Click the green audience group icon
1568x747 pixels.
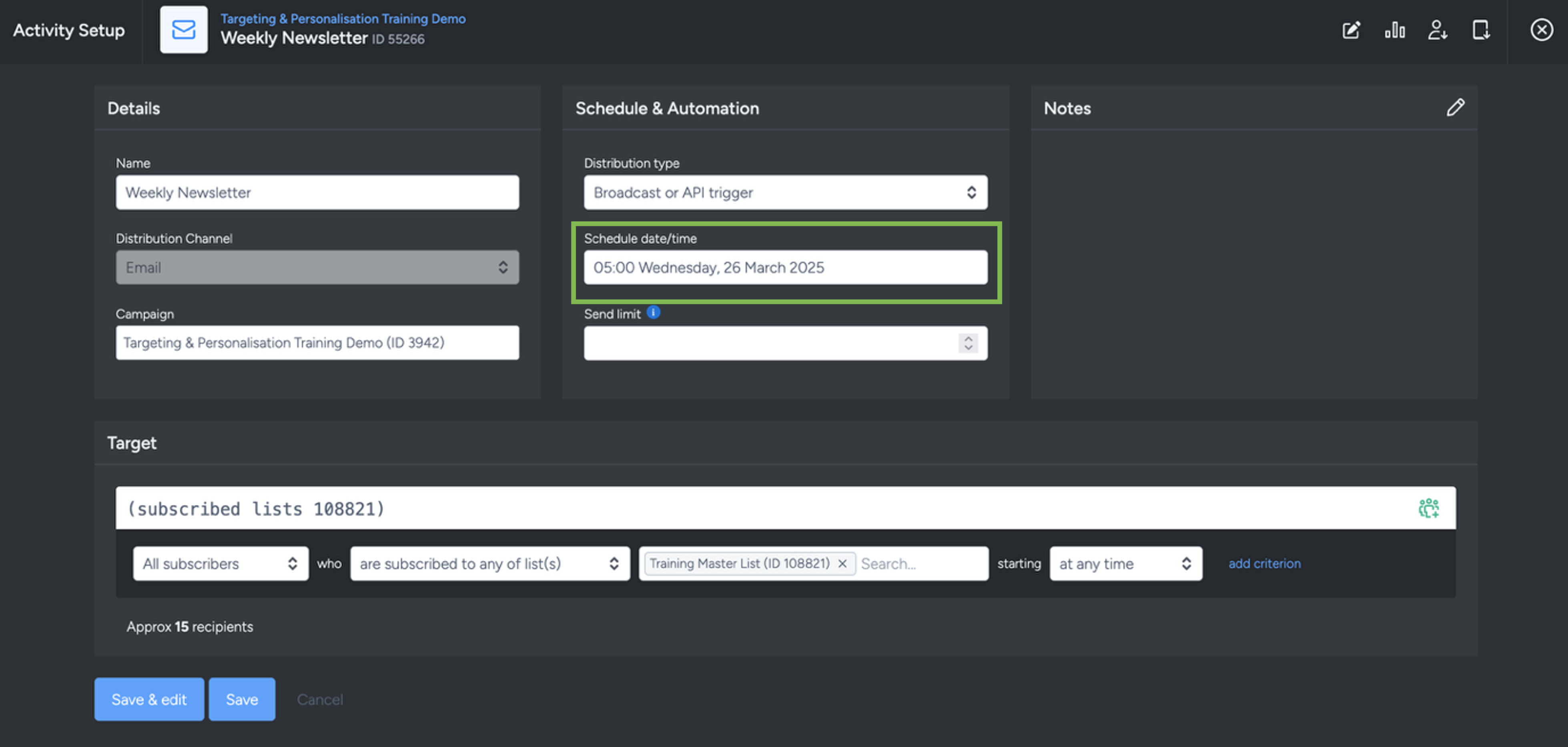pos(1428,508)
